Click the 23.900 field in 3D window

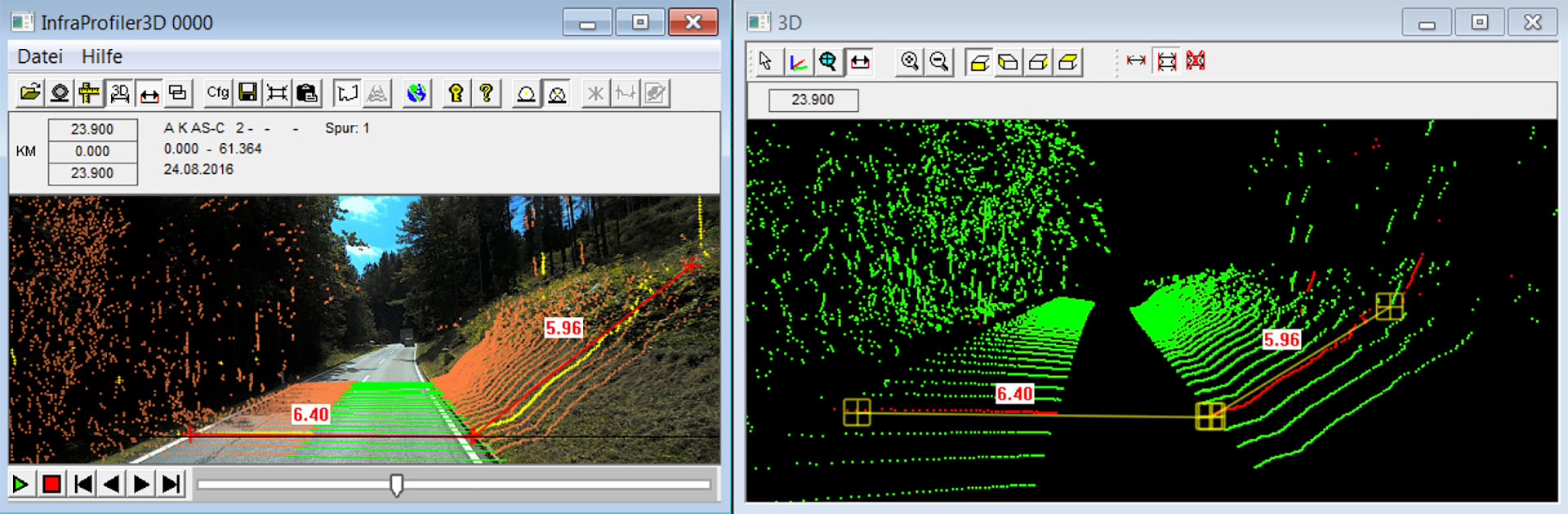tap(813, 100)
